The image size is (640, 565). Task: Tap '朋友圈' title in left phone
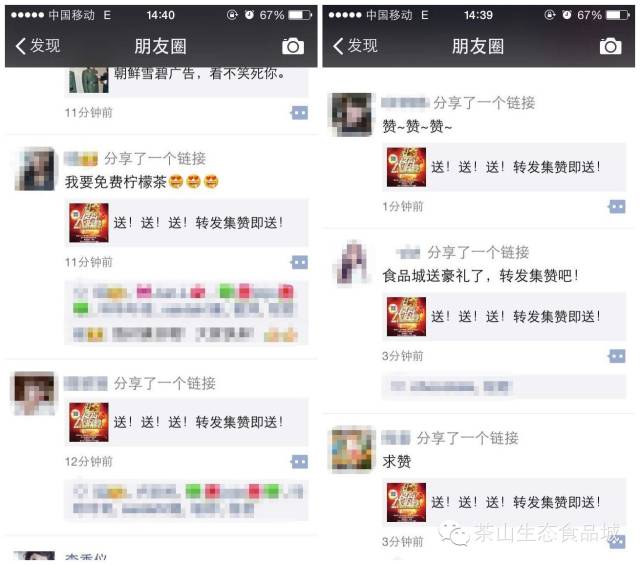160,46
